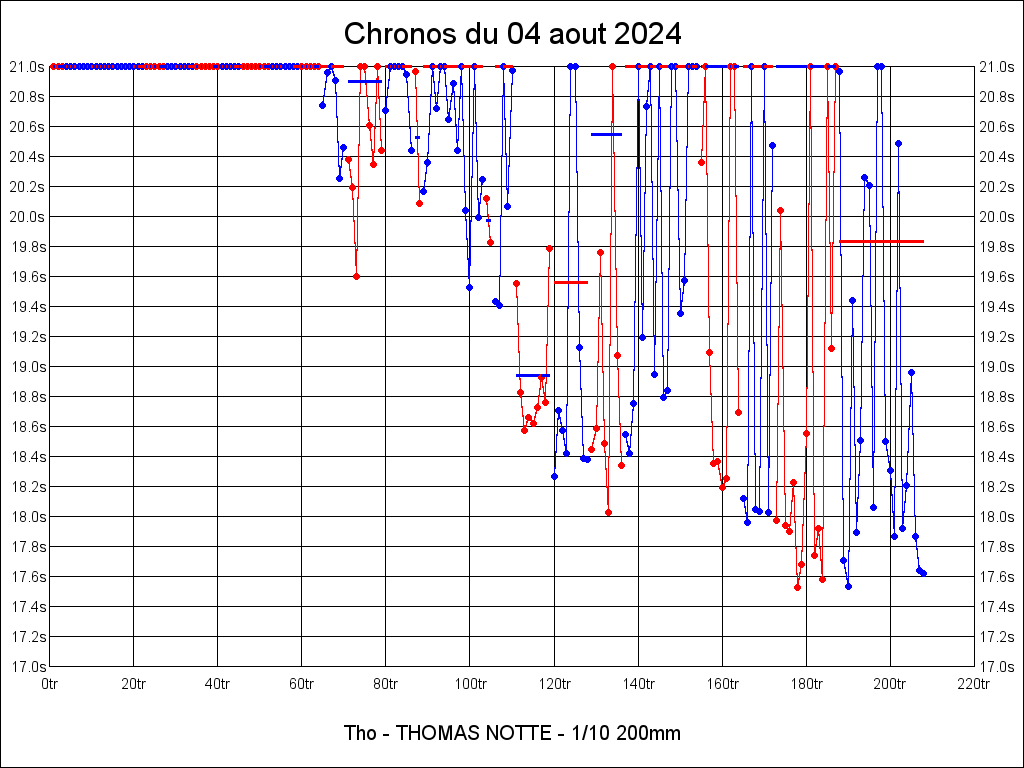This screenshot has height=768, width=1024.
Task: Click the "220tr" x-axis label
Action: 973,684
